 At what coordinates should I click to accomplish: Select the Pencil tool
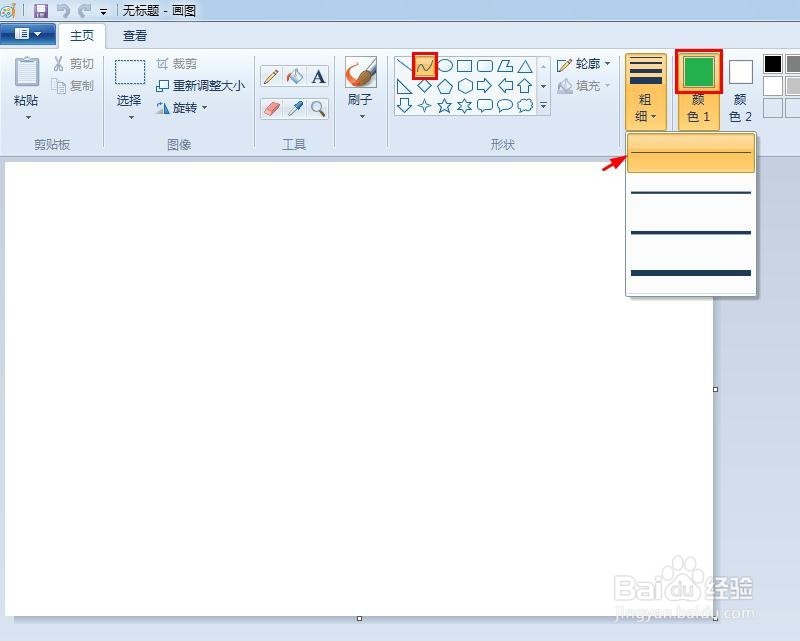271,77
